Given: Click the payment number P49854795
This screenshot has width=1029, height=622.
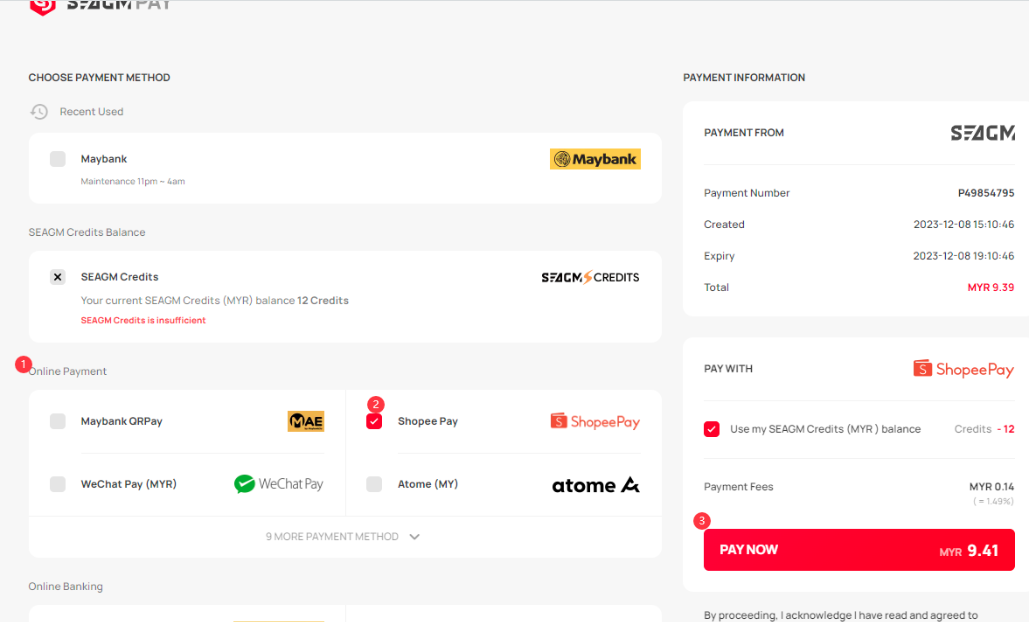Looking at the screenshot, I should (x=985, y=193).
